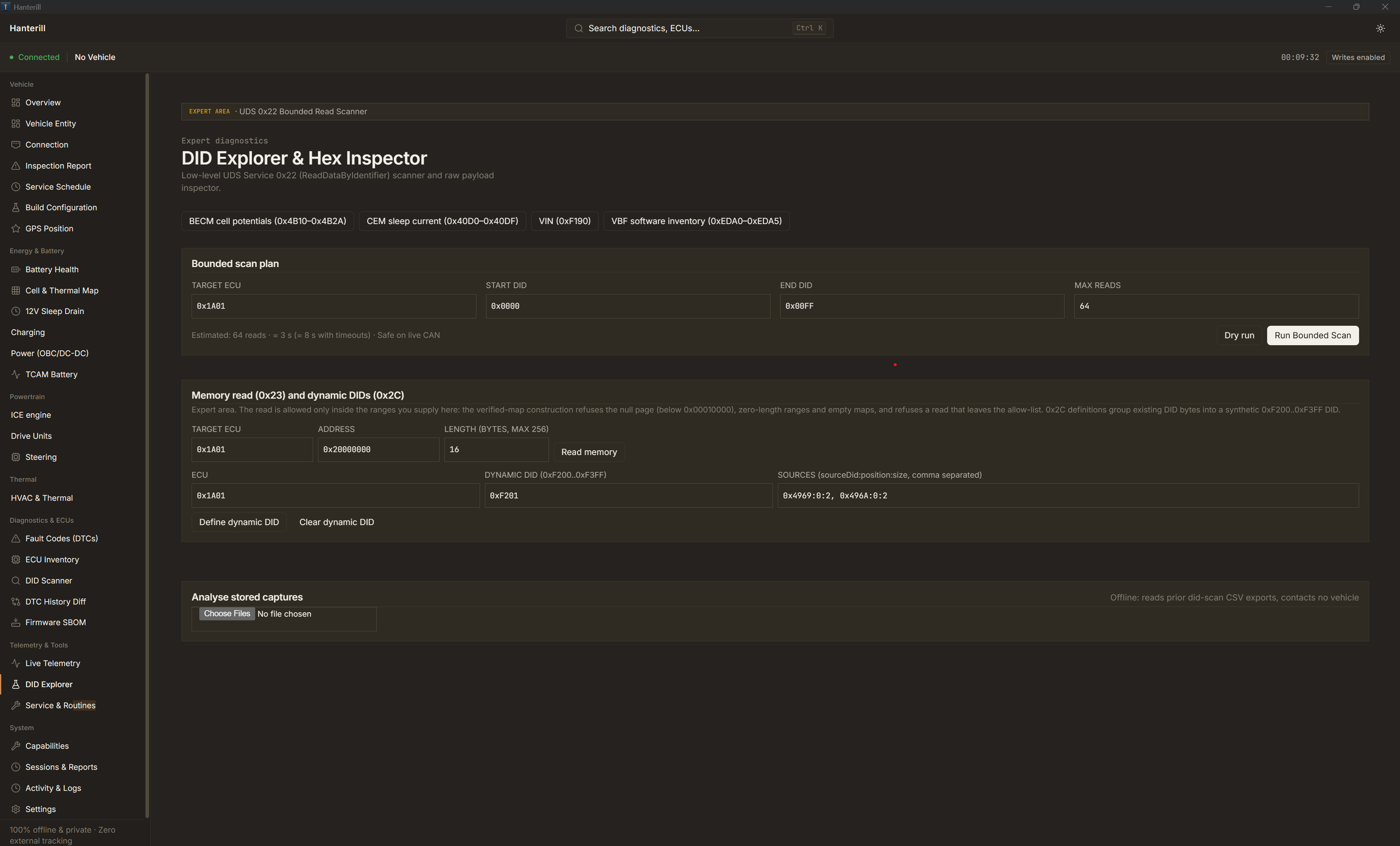Open the HVAC & Thermal page
Screen dimensions: 1400x846
pos(41,498)
